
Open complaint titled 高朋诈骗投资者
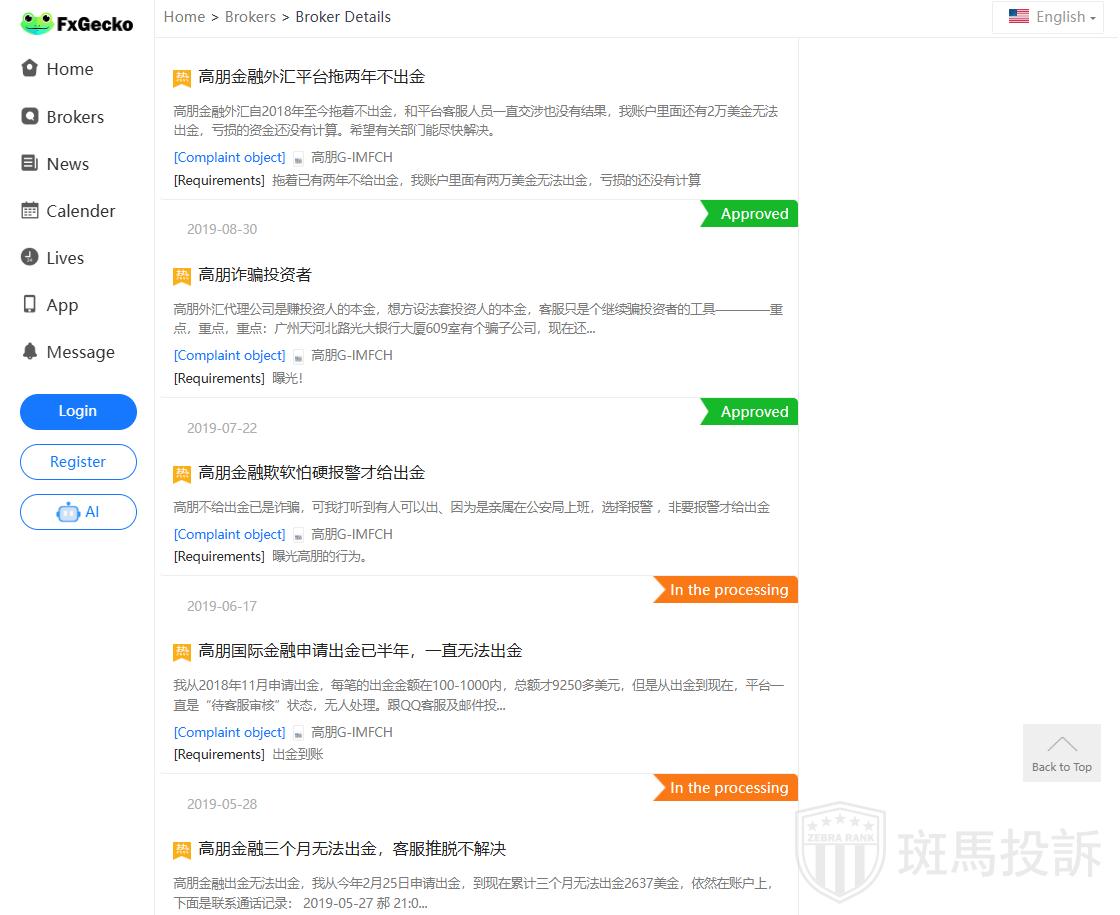pos(255,275)
